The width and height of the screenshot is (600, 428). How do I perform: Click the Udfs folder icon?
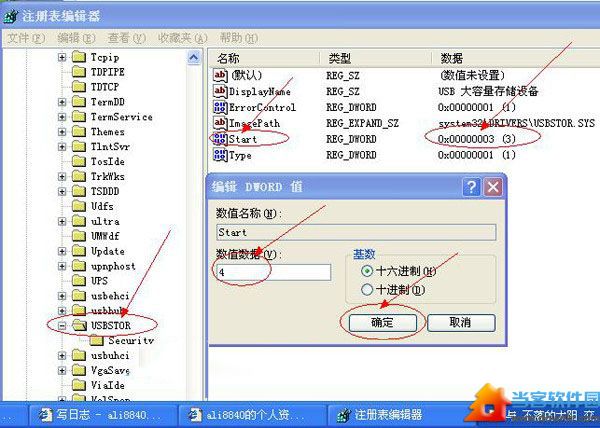coord(79,206)
